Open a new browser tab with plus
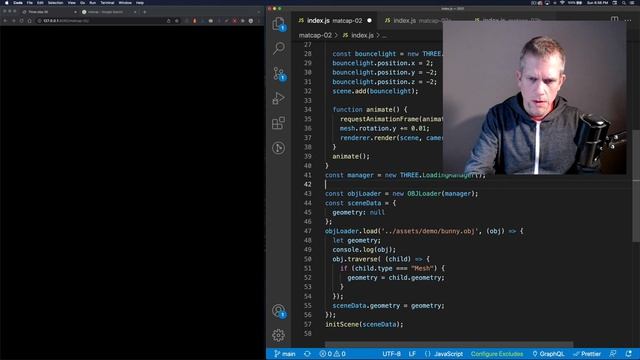The image size is (640, 360). pyautogui.click(x=144, y=12)
